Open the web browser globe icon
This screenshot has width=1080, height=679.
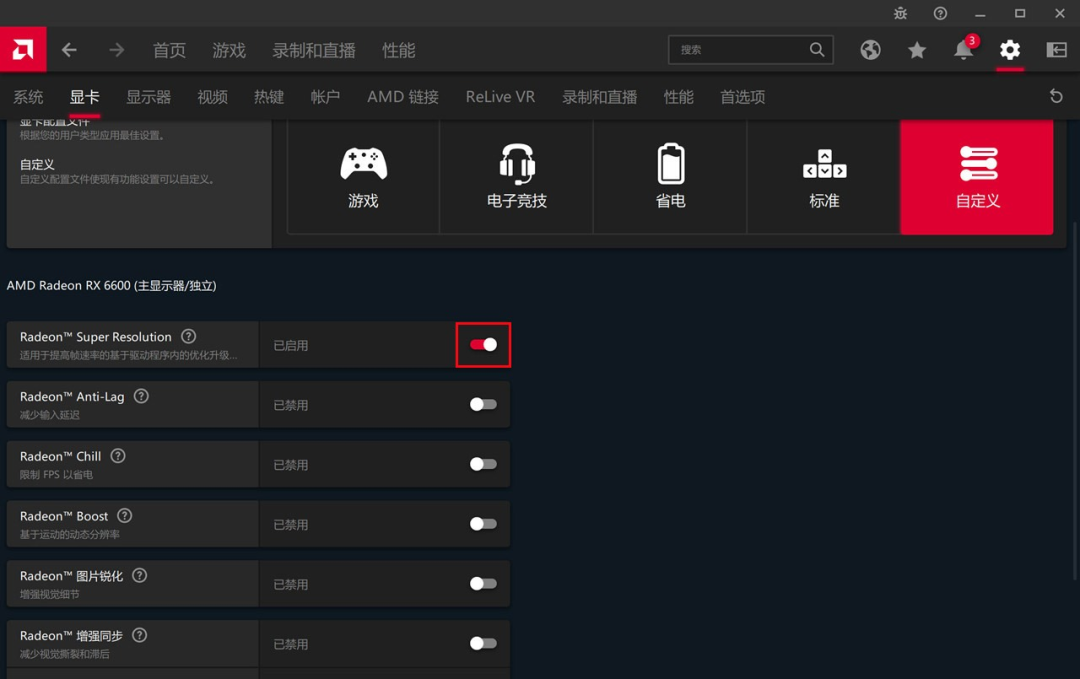click(x=870, y=50)
